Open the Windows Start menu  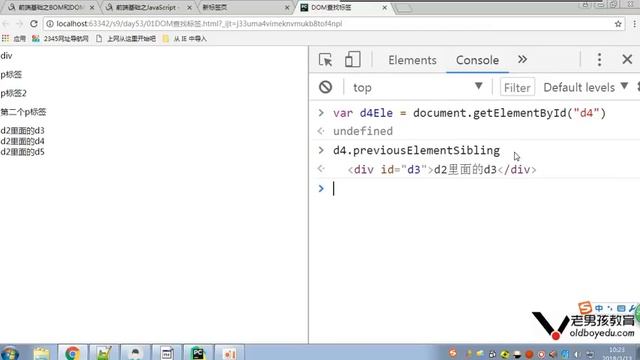(10, 353)
